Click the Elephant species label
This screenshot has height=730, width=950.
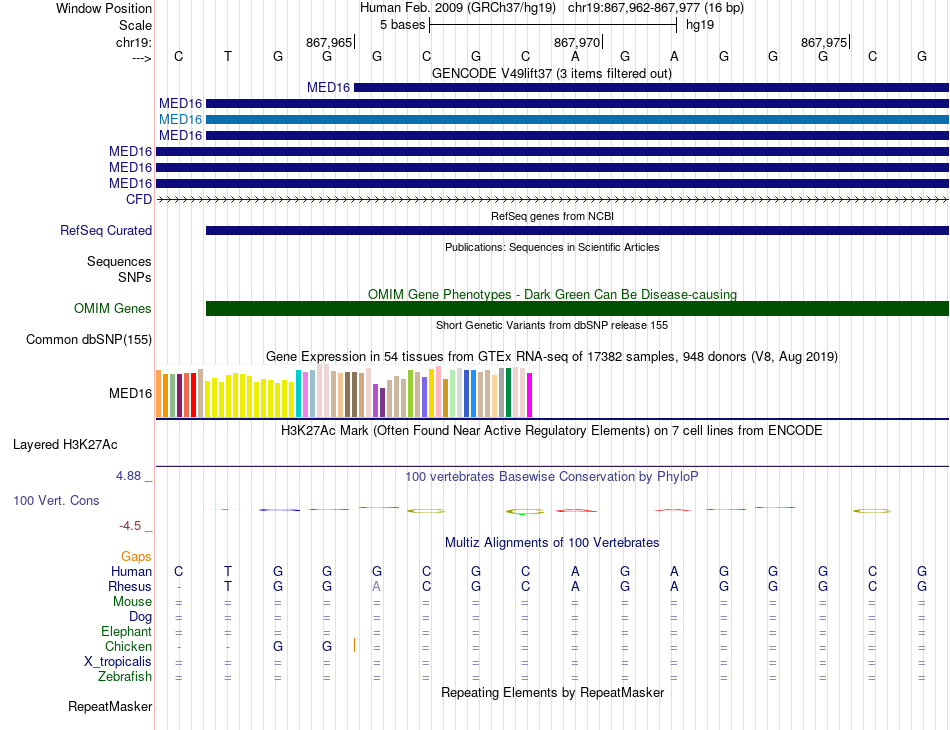click(x=127, y=631)
